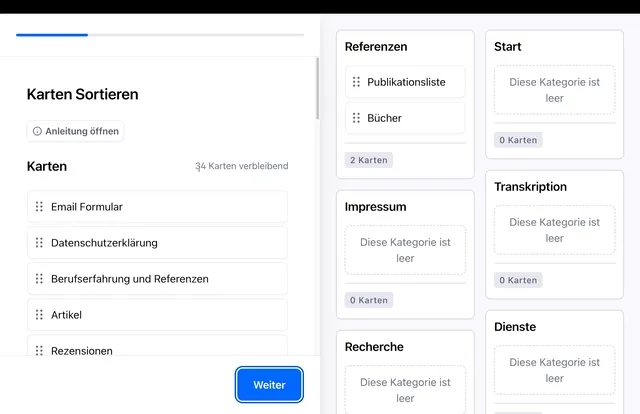This screenshot has width=640, height=414.
Task: Click empty drop zone in Start category
Action: pyautogui.click(x=554, y=90)
